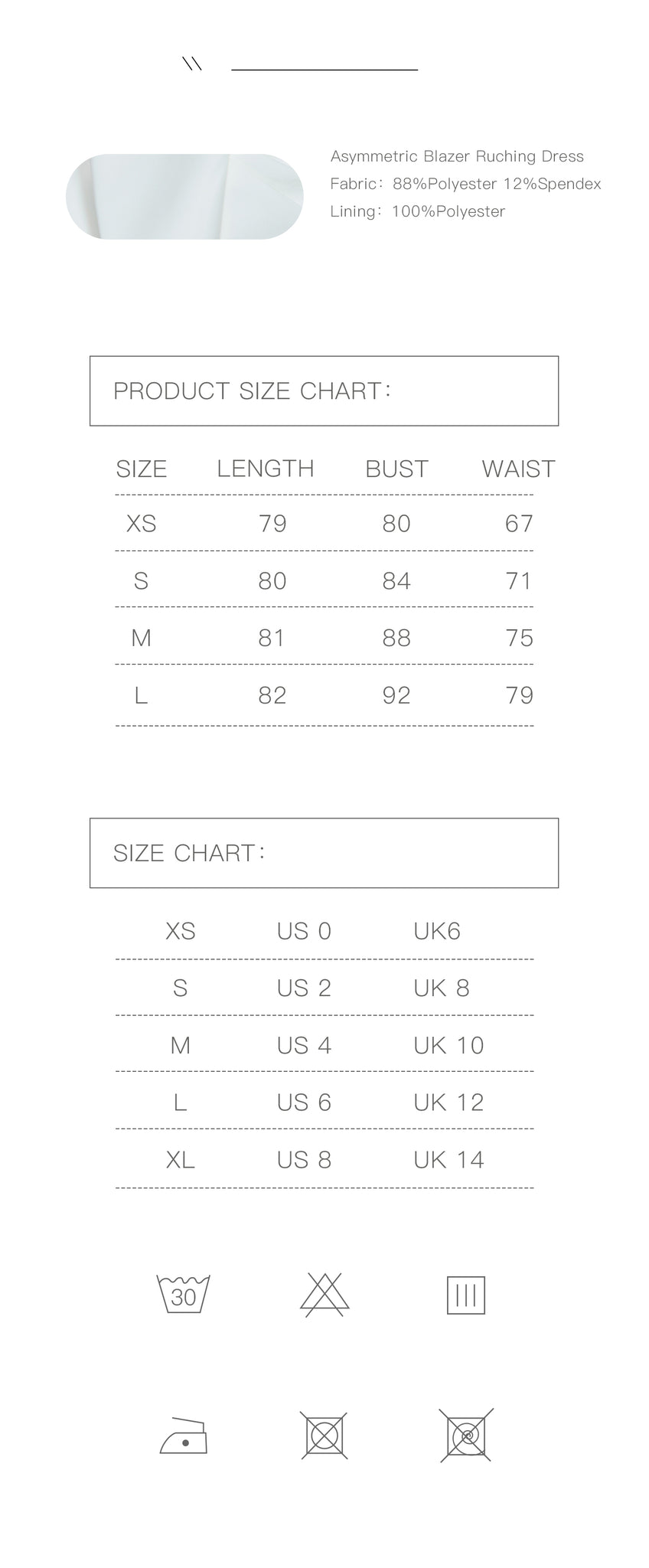Click the Fabric 88% Polyester text line
The height and width of the screenshot is (1568, 649).
pos(465,184)
